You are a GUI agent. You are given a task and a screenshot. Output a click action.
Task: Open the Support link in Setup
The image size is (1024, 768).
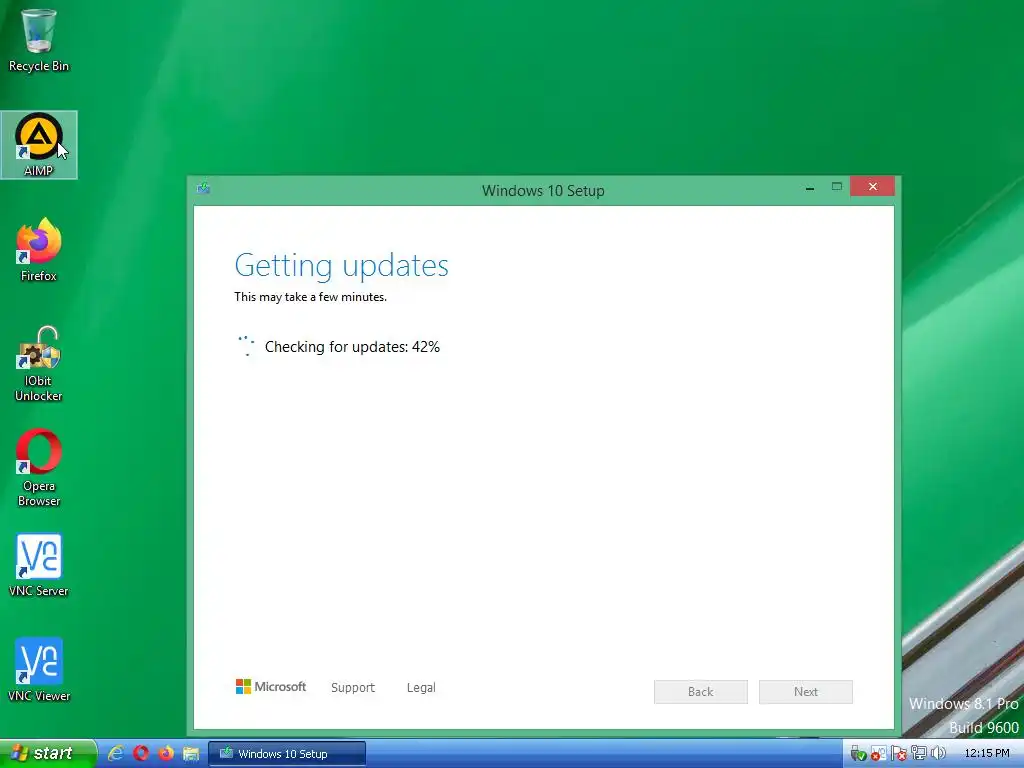(353, 688)
